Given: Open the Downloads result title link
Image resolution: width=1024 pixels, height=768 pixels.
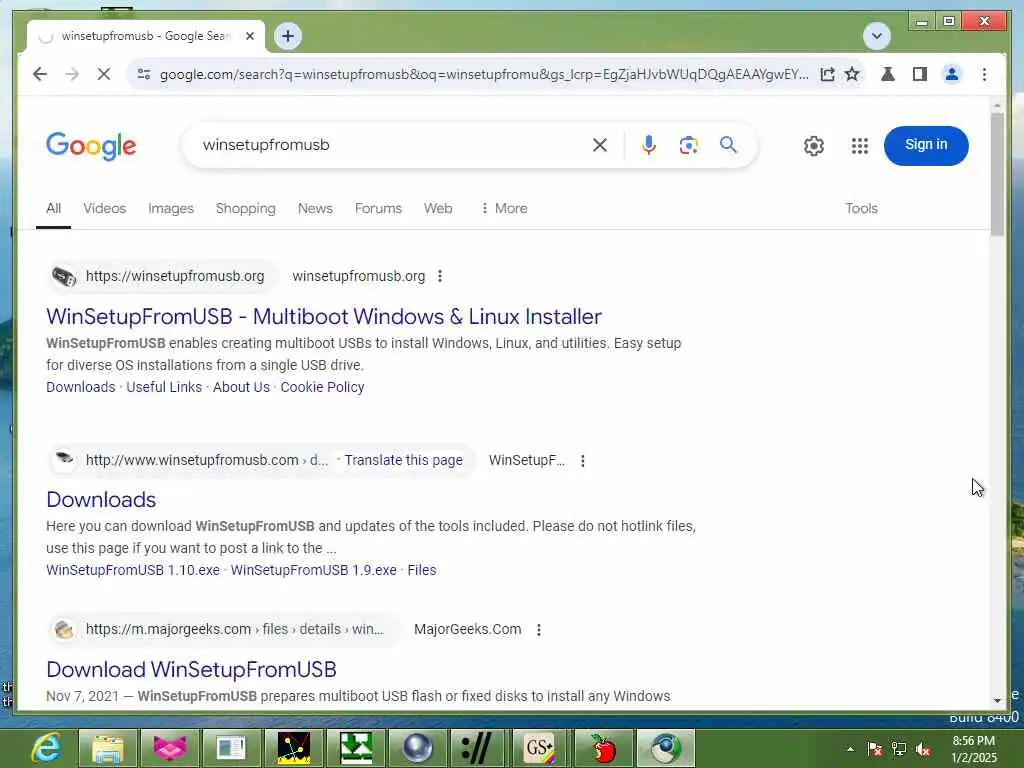Looking at the screenshot, I should tap(101, 500).
